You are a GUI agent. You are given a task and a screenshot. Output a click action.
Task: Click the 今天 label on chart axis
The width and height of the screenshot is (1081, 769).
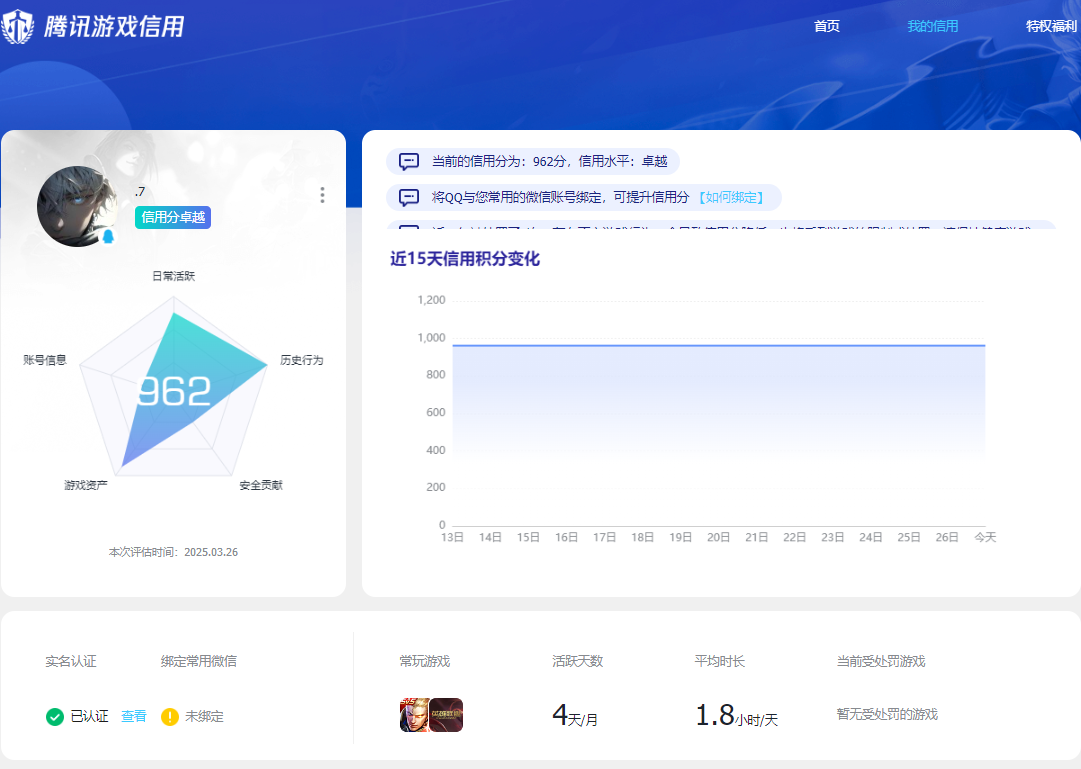click(985, 537)
